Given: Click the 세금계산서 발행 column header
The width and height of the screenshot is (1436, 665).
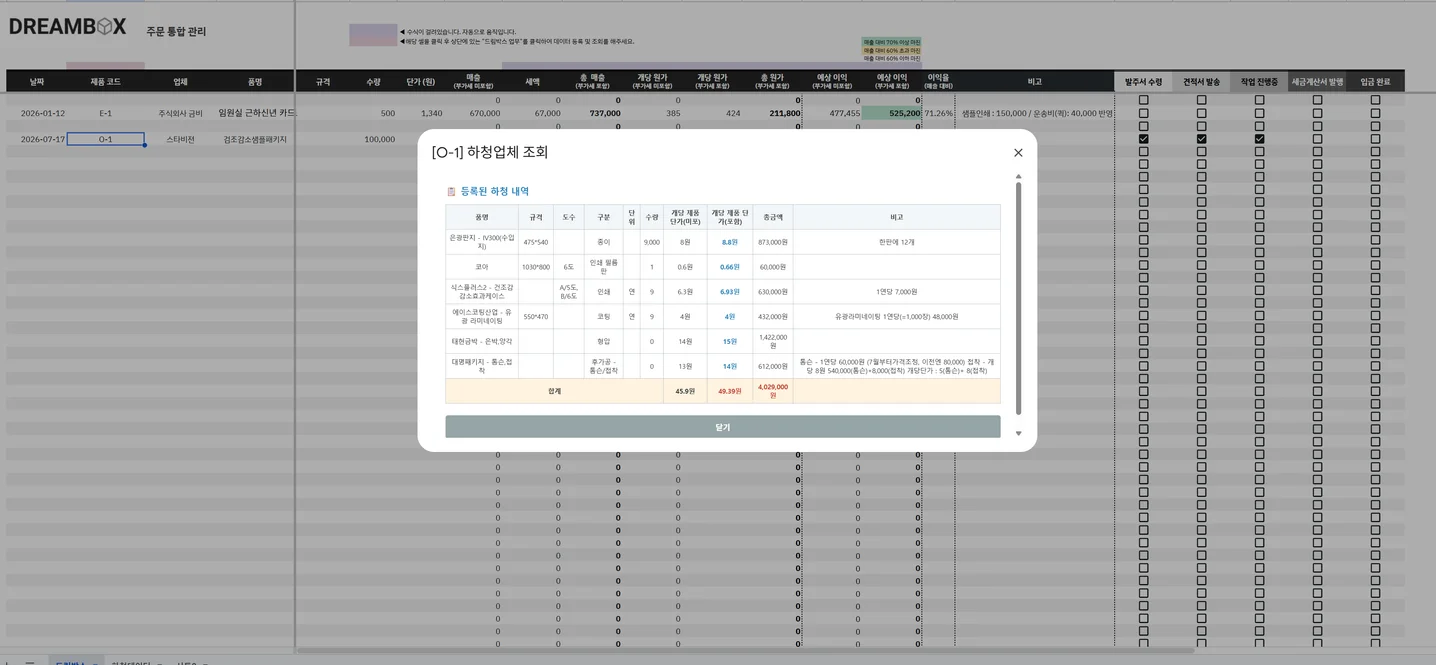Looking at the screenshot, I should (x=1317, y=81).
